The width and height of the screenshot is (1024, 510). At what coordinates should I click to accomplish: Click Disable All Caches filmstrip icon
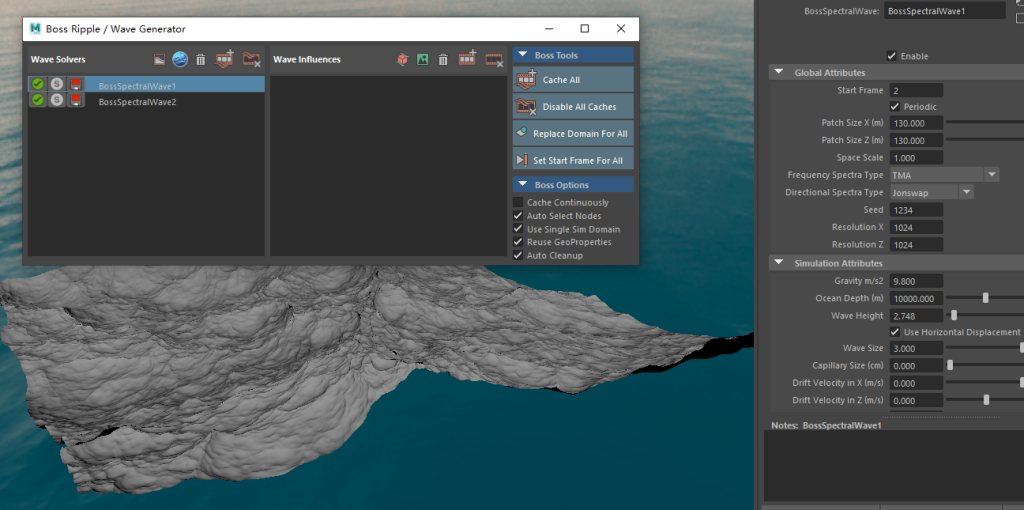(x=526, y=106)
